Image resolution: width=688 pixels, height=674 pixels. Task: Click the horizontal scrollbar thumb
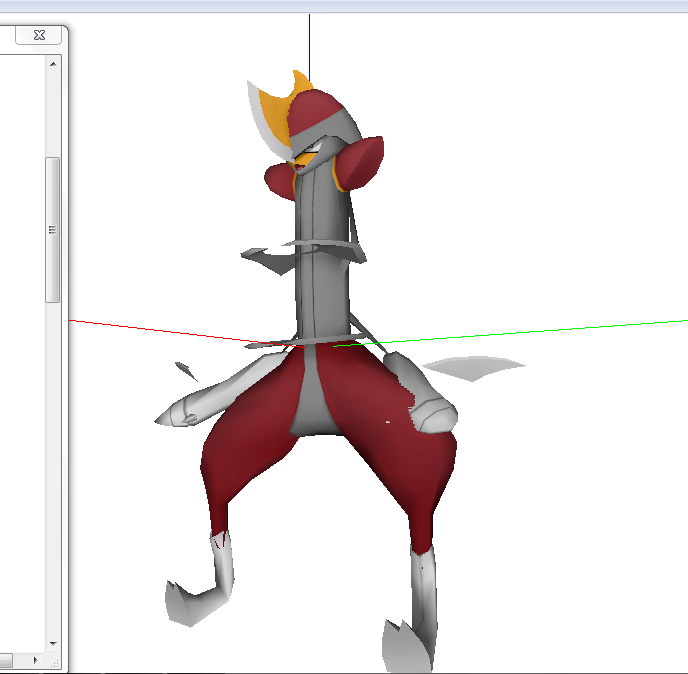(x=6, y=661)
